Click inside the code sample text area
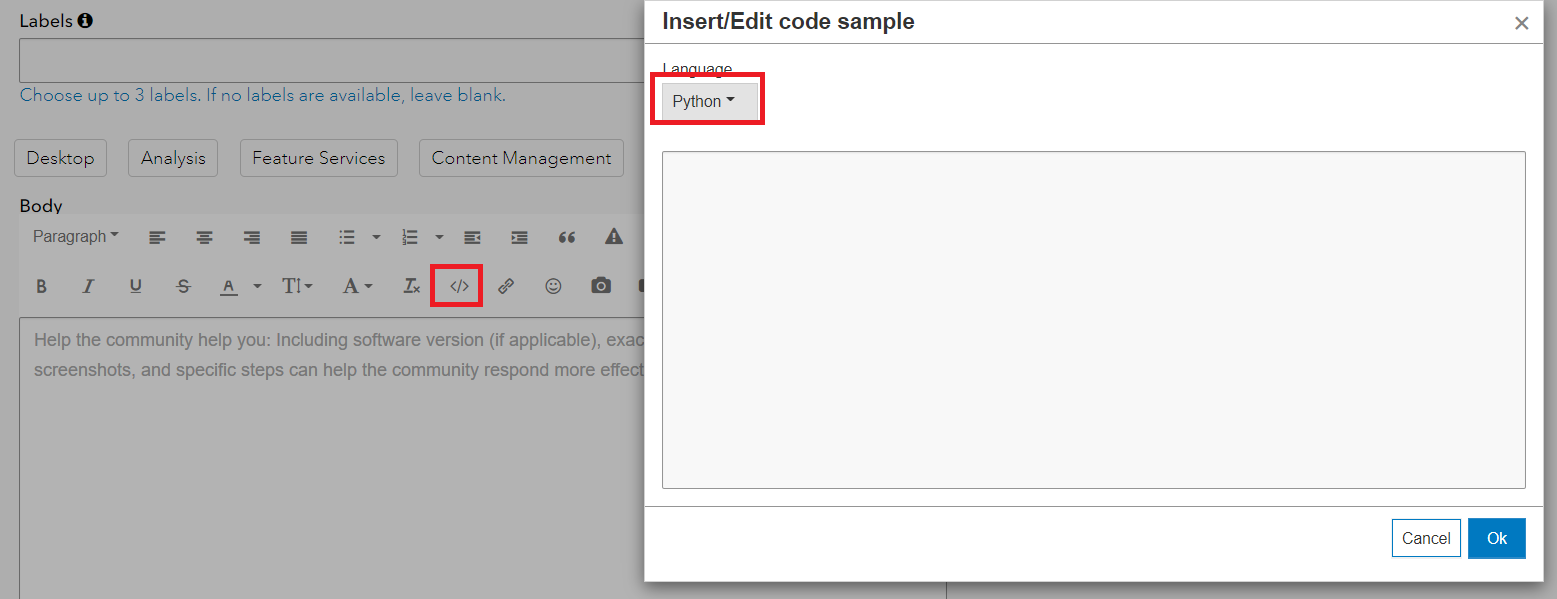This screenshot has width=1557, height=599. [x=1093, y=320]
